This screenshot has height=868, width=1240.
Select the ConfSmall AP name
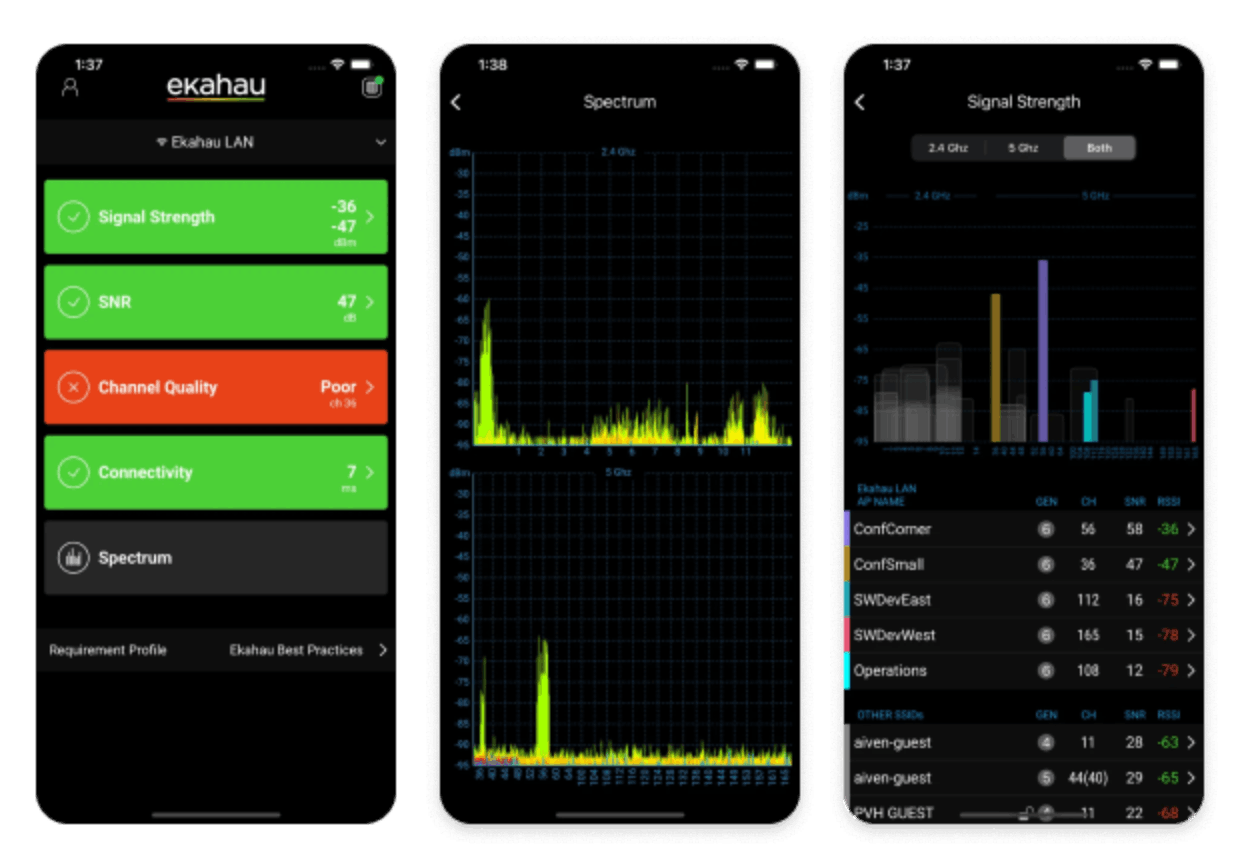(x=888, y=565)
